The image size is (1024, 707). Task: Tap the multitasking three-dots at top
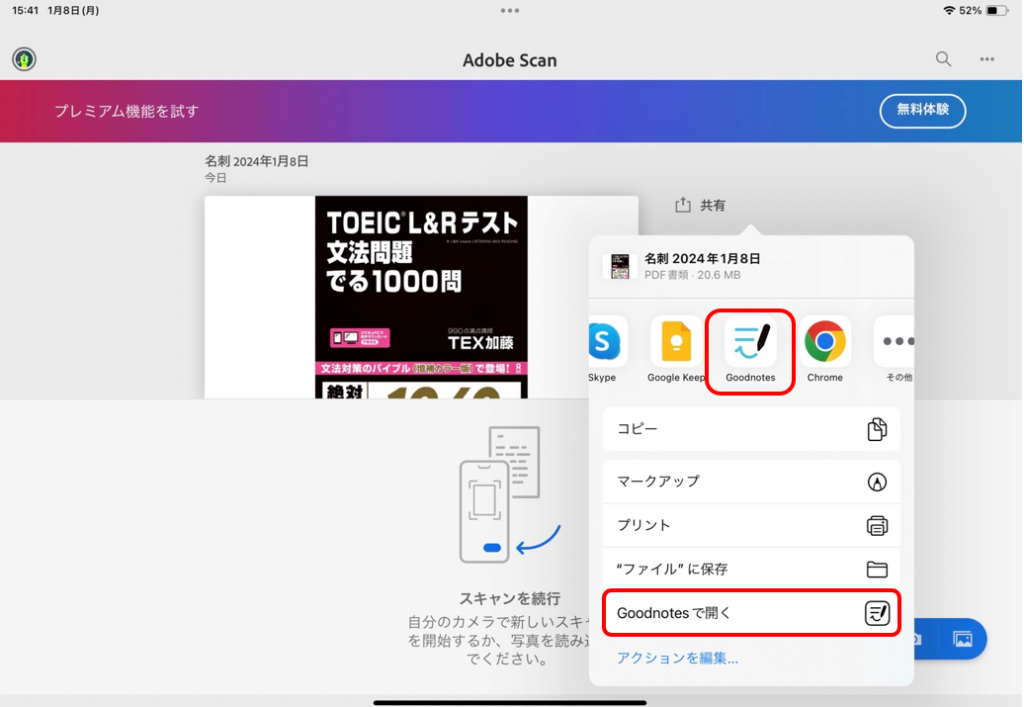510,10
